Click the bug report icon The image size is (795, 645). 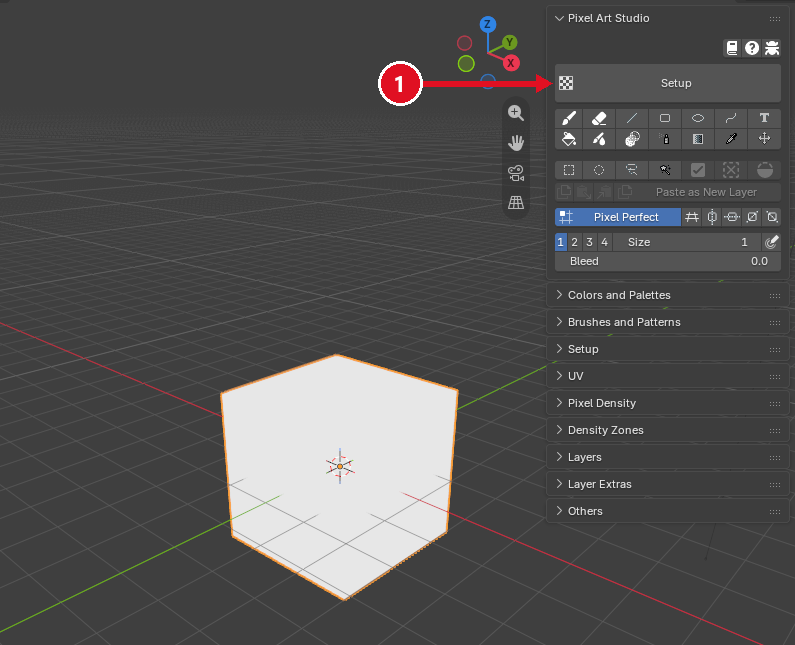[772, 48]
